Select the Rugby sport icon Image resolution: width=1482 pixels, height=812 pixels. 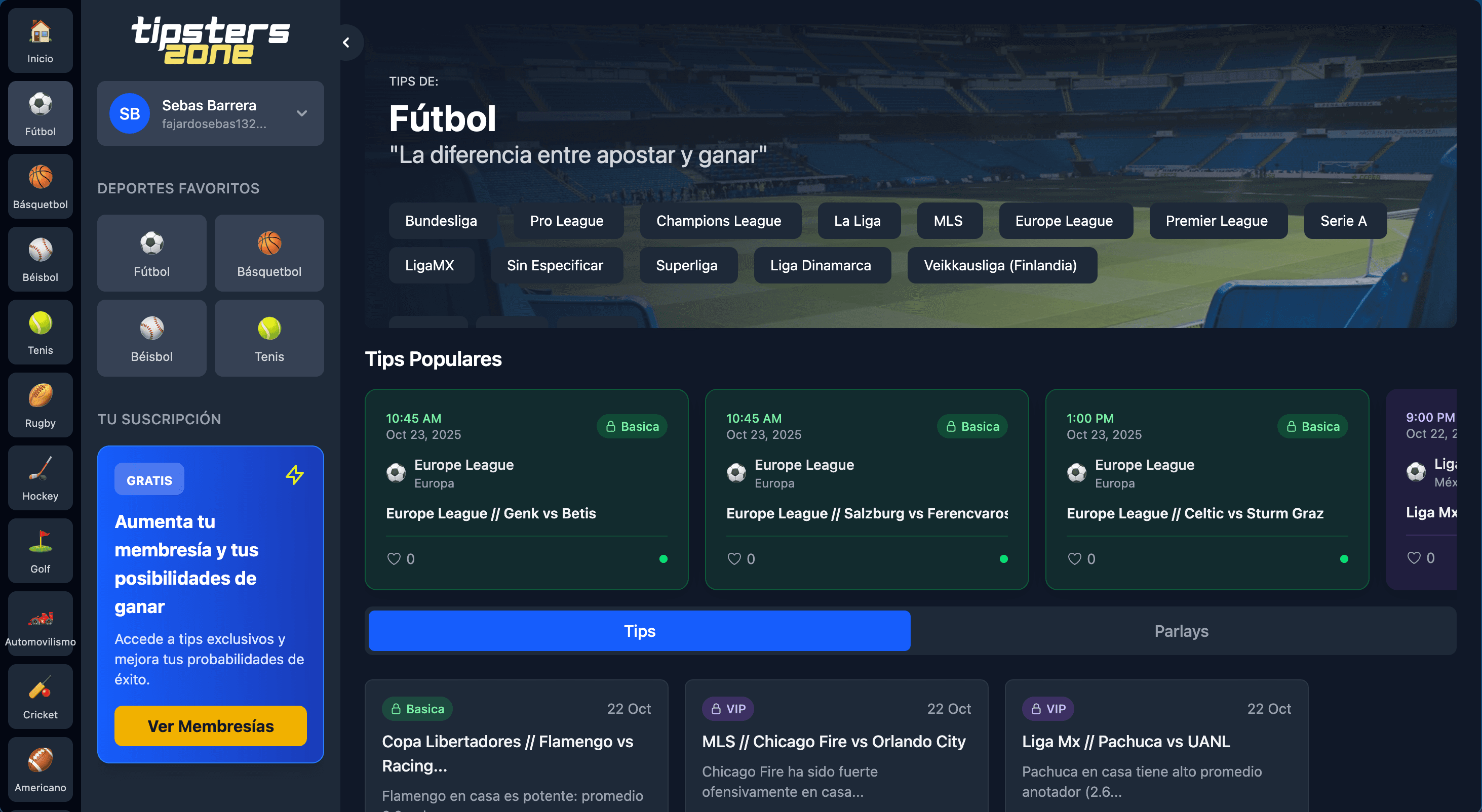[40, 405]
